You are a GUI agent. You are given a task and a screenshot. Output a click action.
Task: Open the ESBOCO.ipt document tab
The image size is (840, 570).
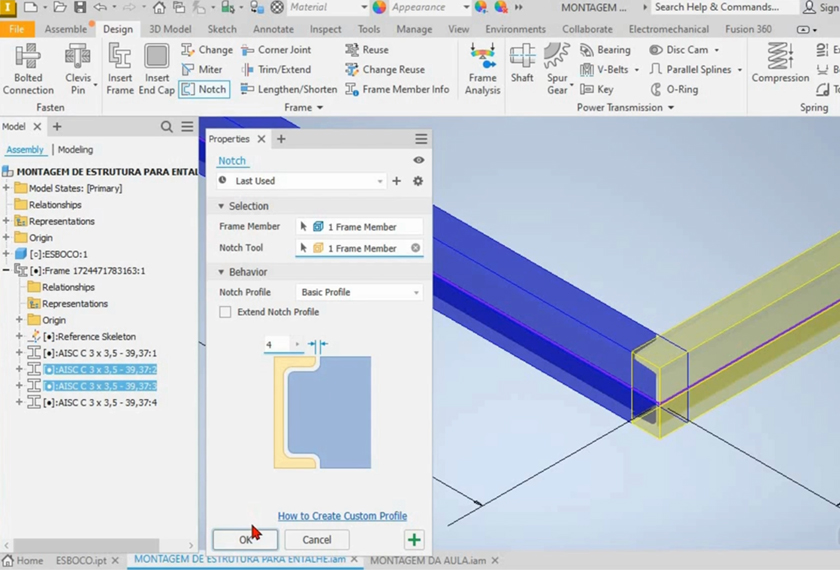tap(81, 561)
